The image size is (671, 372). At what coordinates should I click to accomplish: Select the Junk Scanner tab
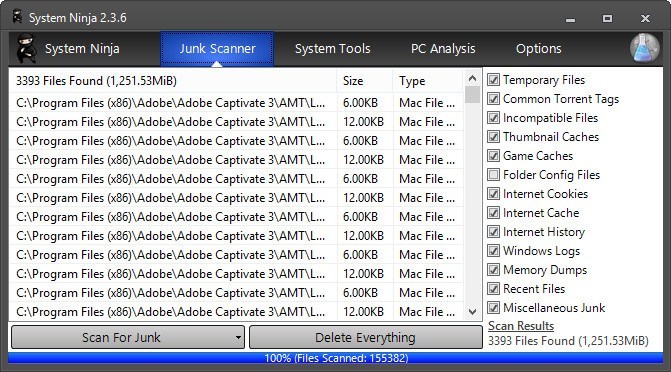tap(217, 49)
